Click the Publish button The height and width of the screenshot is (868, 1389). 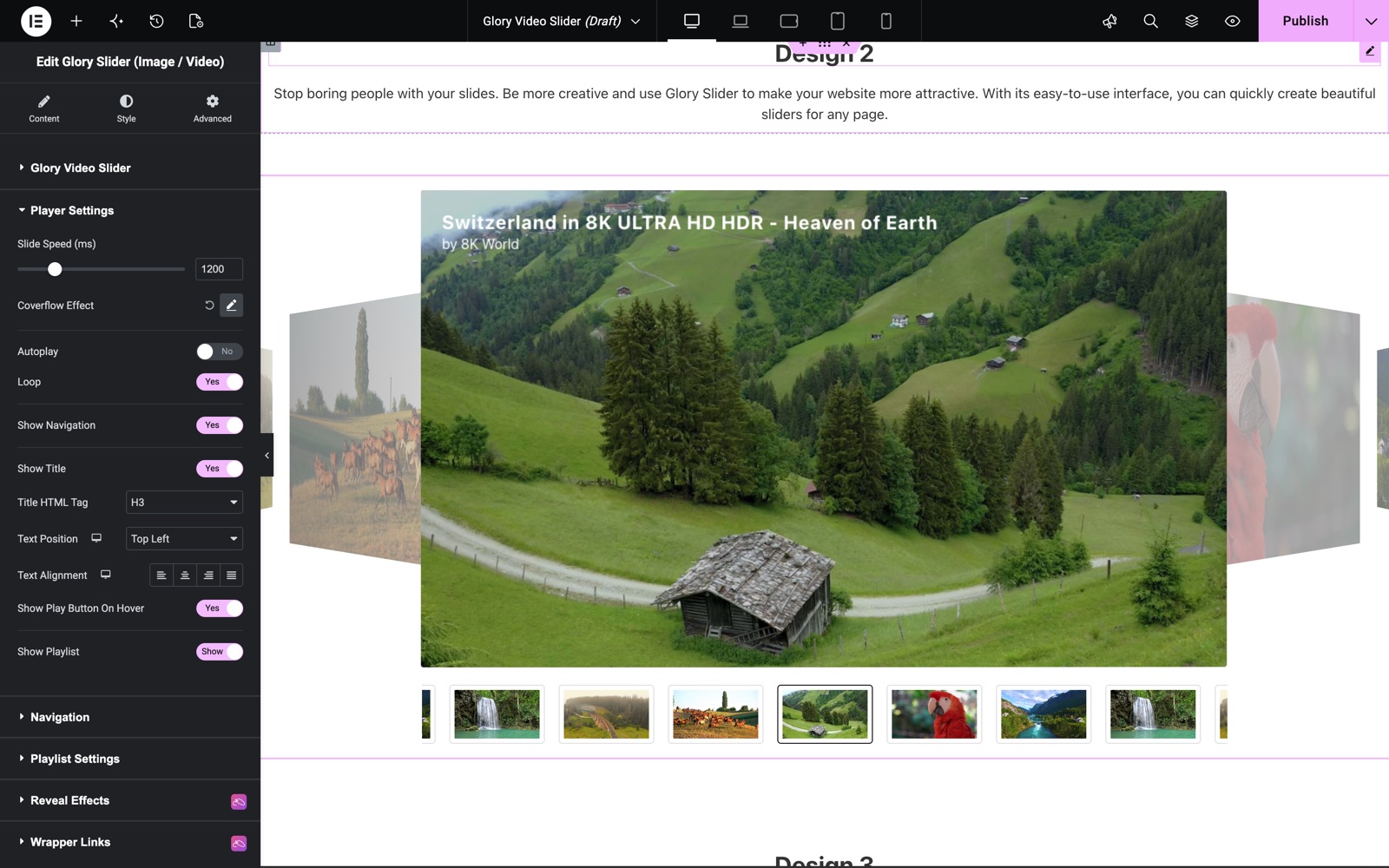(1305, 21)
